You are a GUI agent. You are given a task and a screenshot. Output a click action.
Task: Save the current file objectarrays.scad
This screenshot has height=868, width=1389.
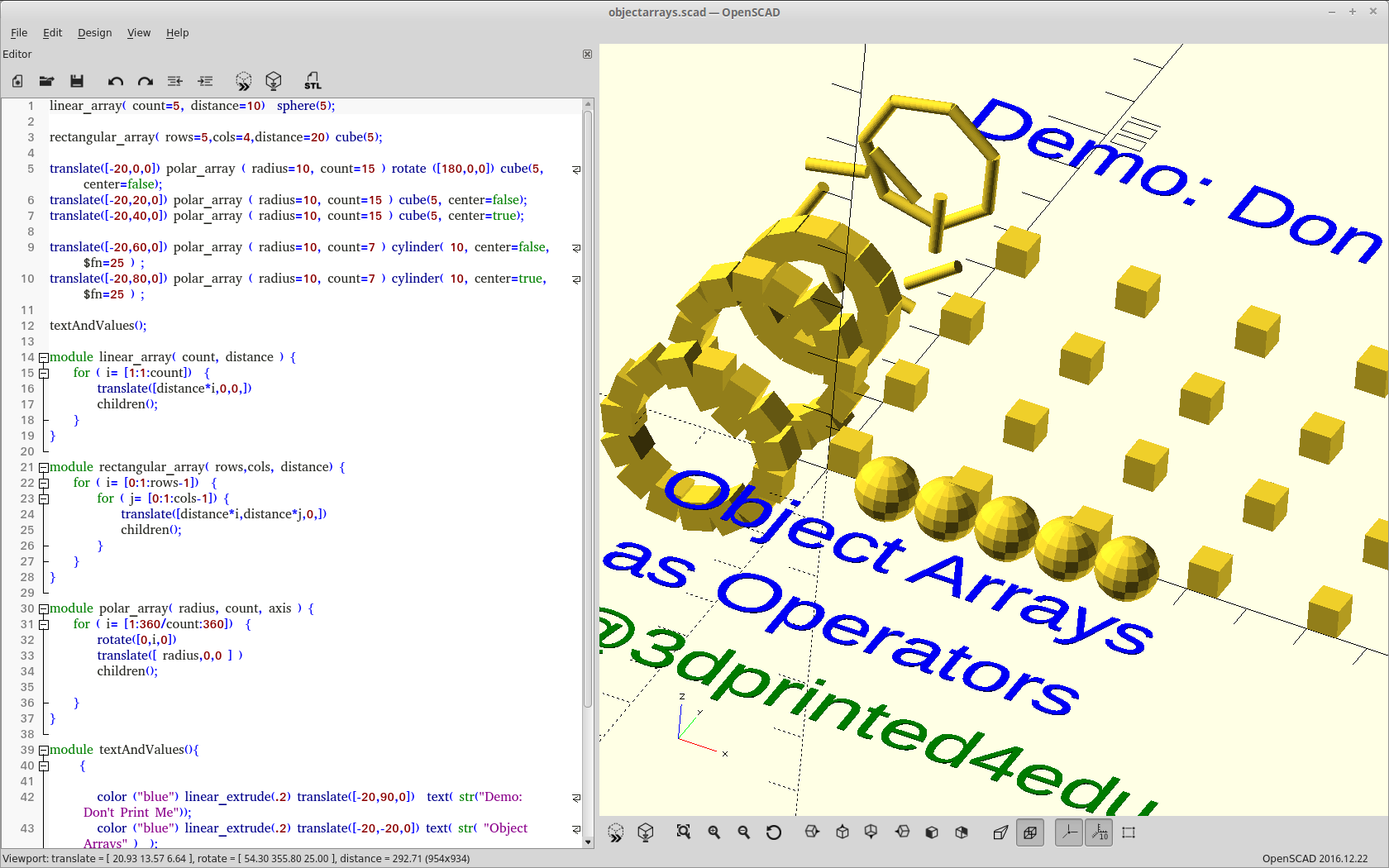click(x=77, y=81)
